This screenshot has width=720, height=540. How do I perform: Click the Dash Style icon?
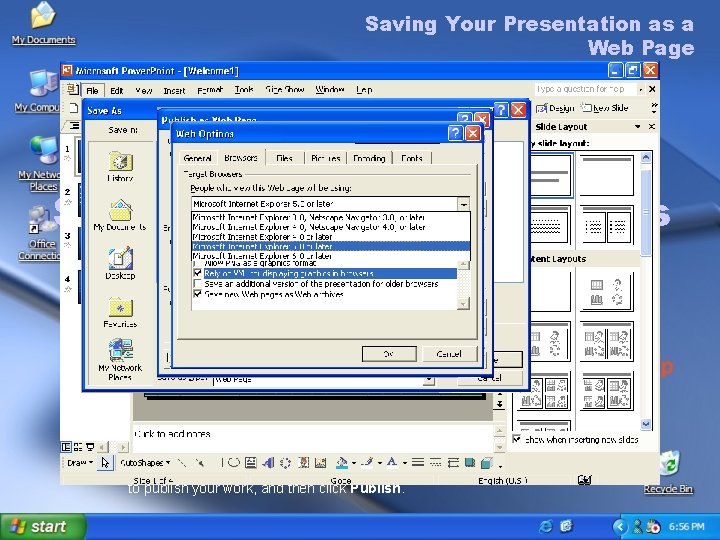435,462
